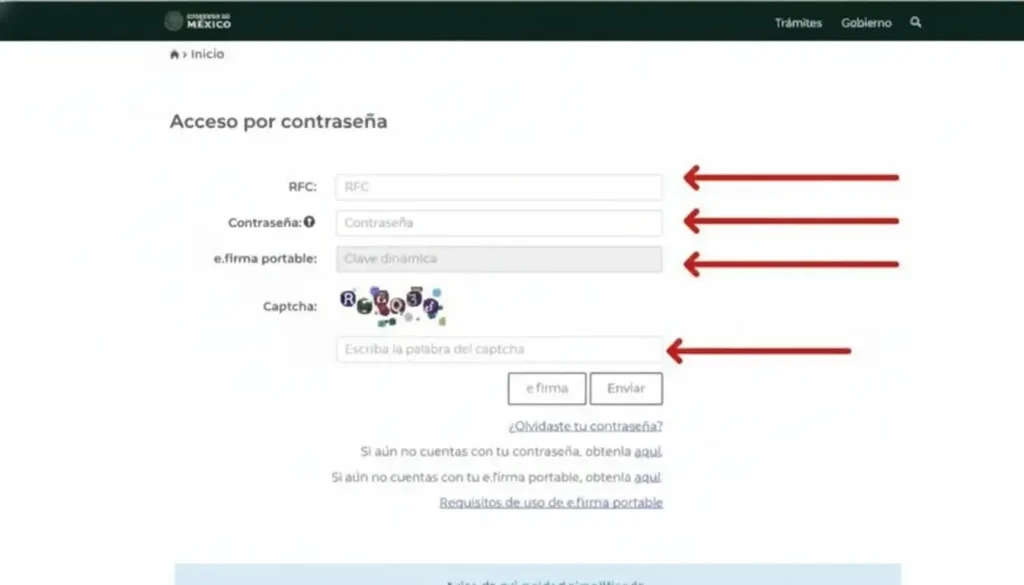Image resolution: width=1024 pixels, height=585 pixels.
Task: Click the e.firma portable: label
Action: [265, 259]
